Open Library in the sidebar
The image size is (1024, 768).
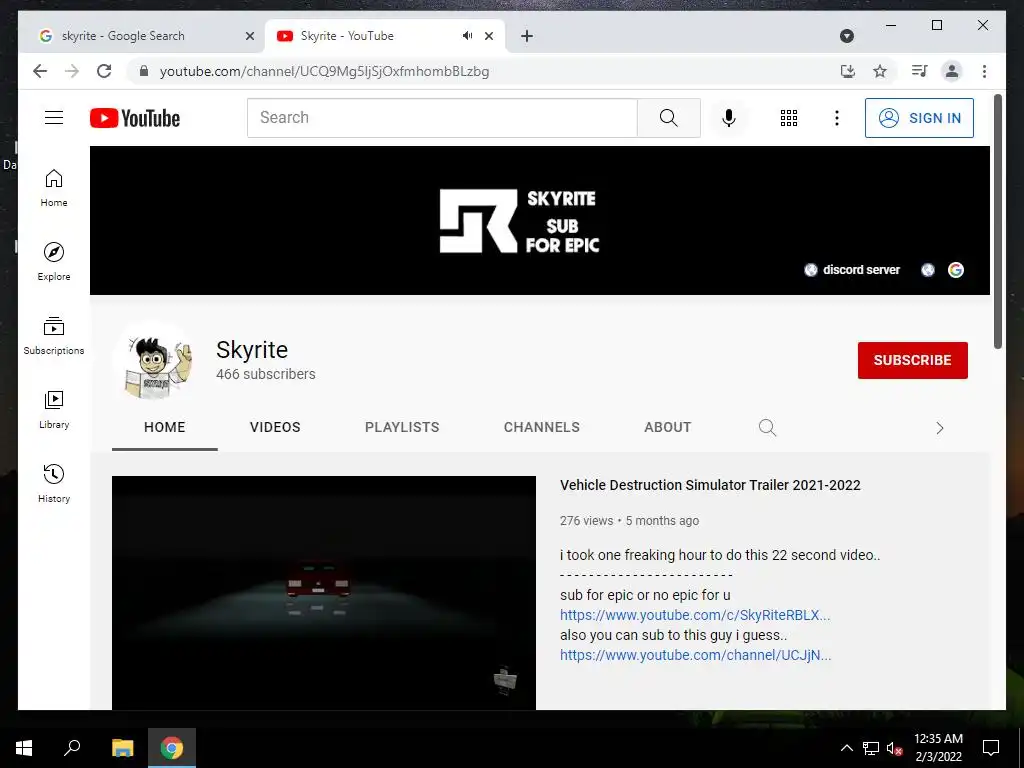tap(54, 409)
